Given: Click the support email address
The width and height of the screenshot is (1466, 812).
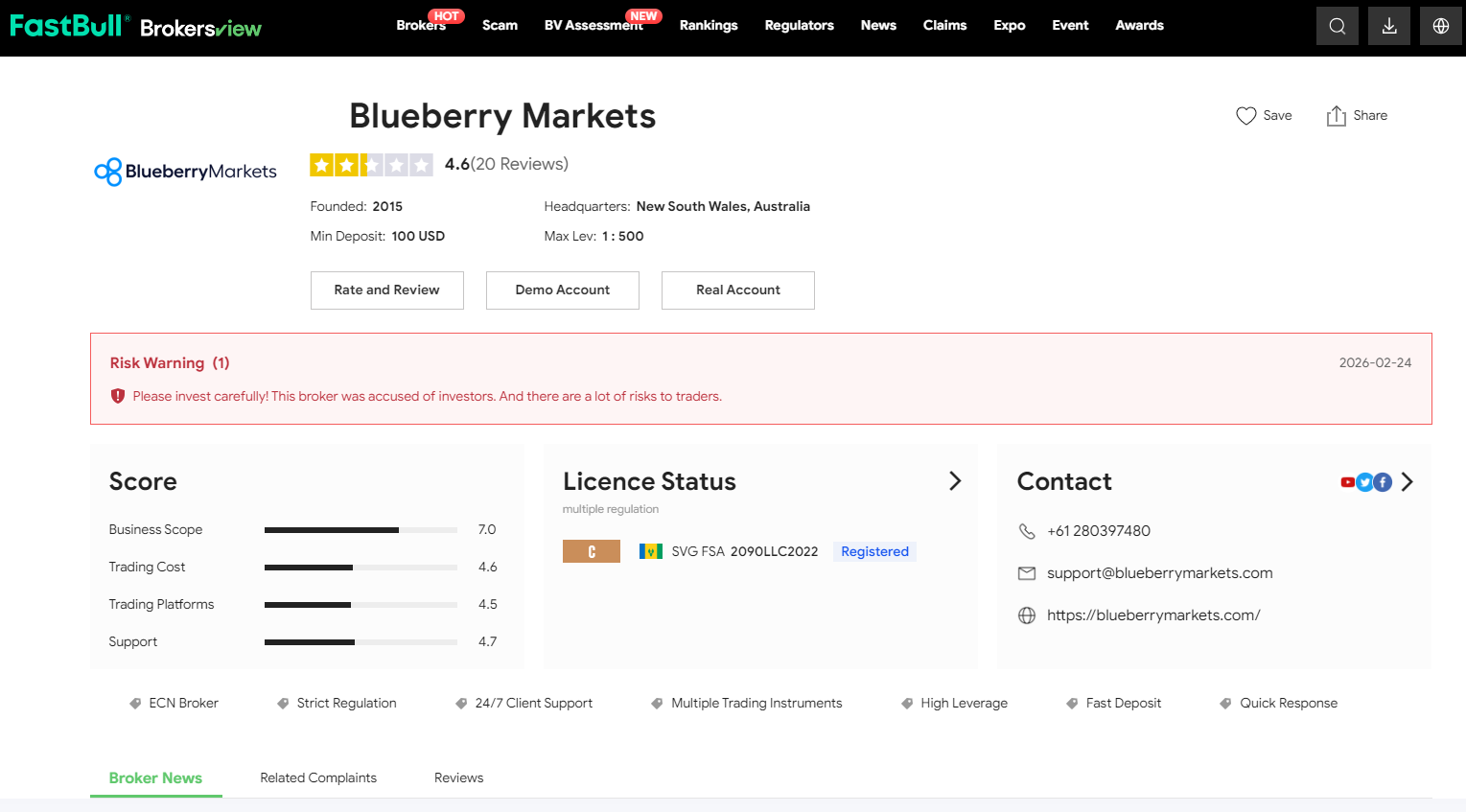Looking at the screenshot, I should click(1159, 573).
